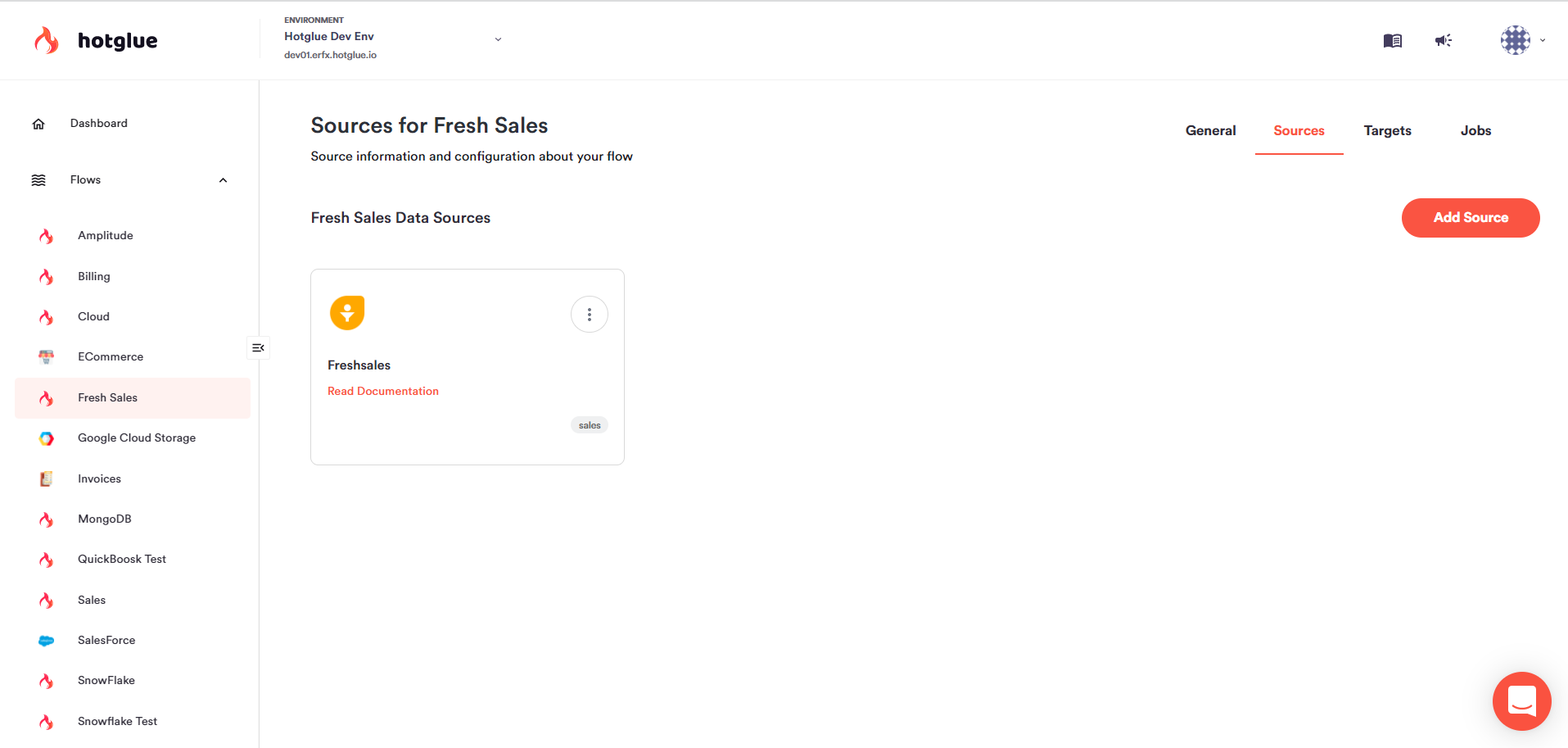Click the hotglue flame logo
The width and height of the screenshot is (1568, 748).
(x=47, y=40)
